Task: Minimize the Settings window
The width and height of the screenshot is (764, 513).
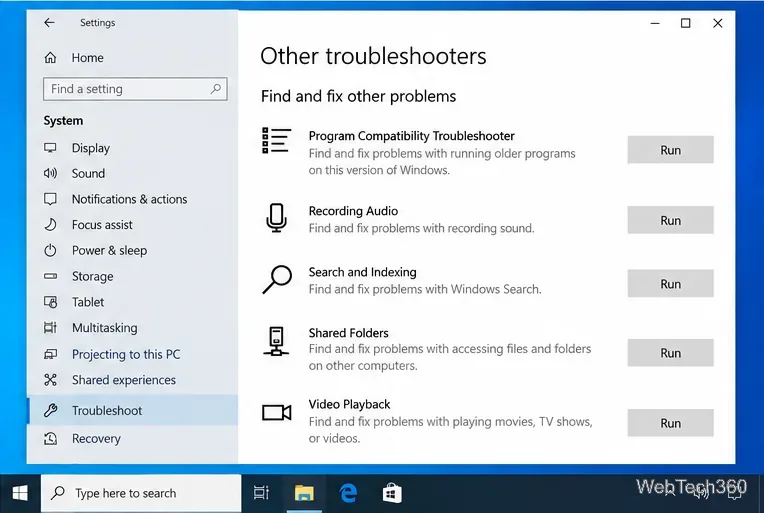Action: point(655,23)
